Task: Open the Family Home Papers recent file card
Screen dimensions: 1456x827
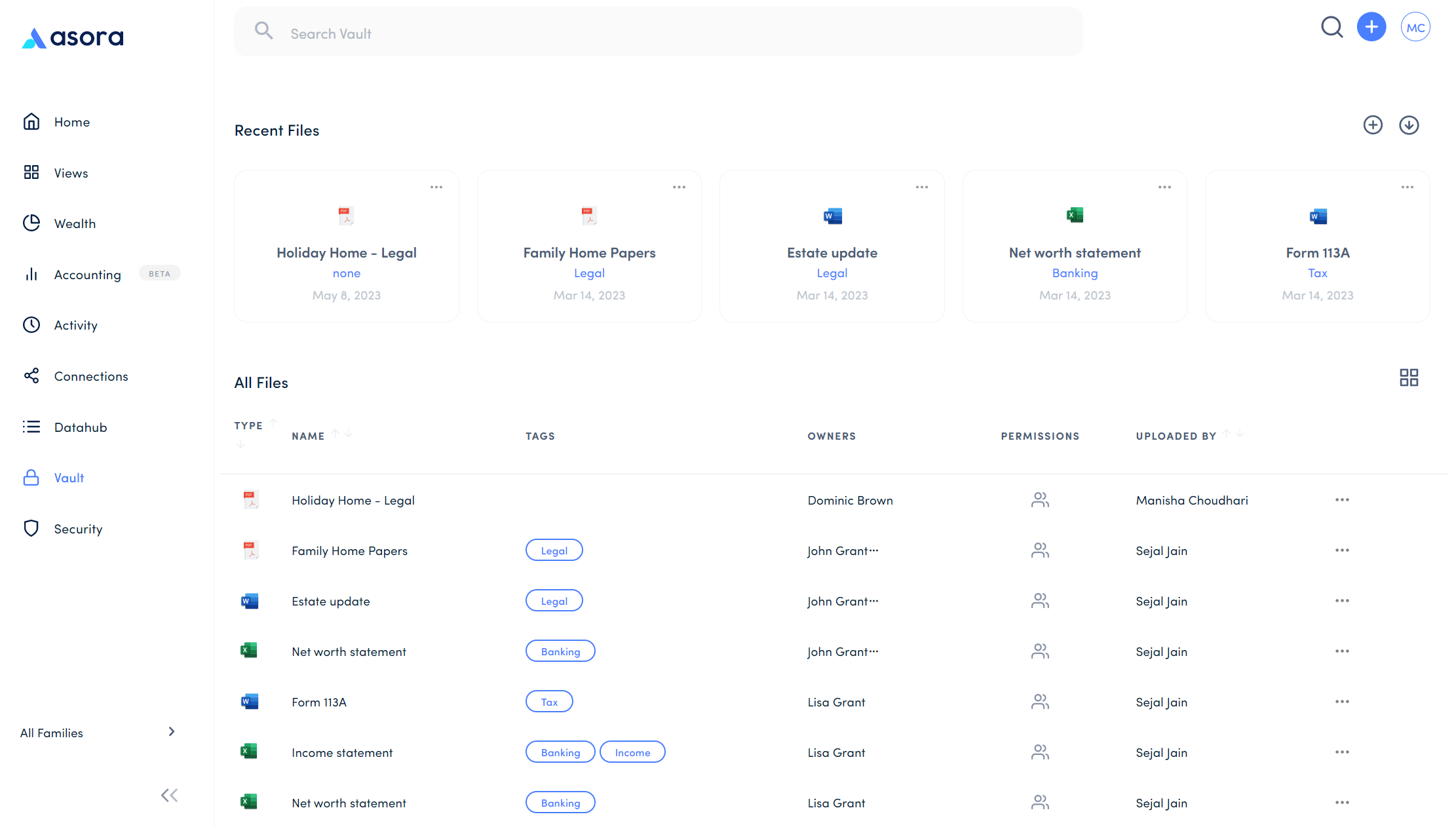Action: click(x=589, y=253)
